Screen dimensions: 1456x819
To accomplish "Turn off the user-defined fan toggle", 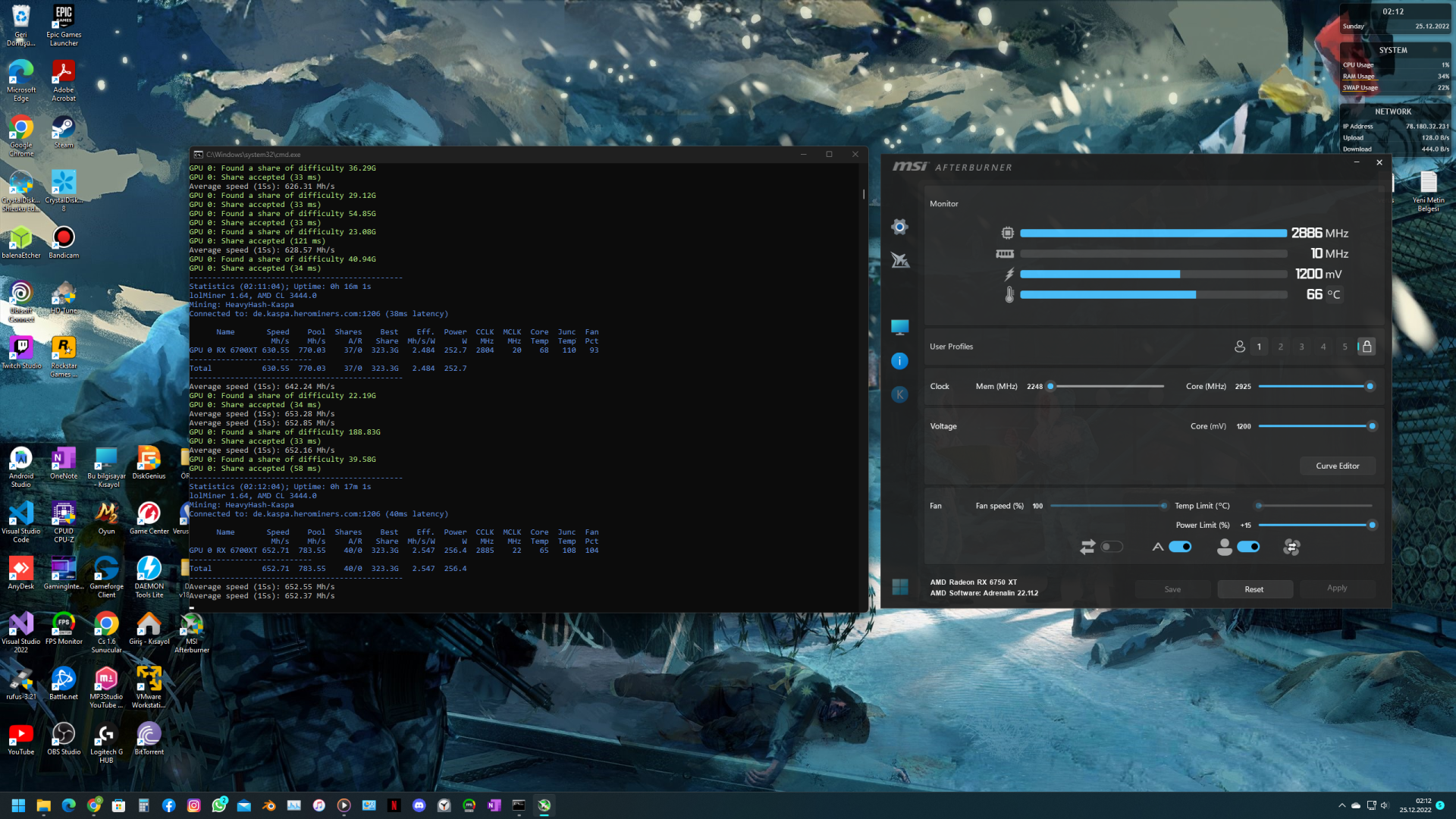I will [x=1248, y=547].
